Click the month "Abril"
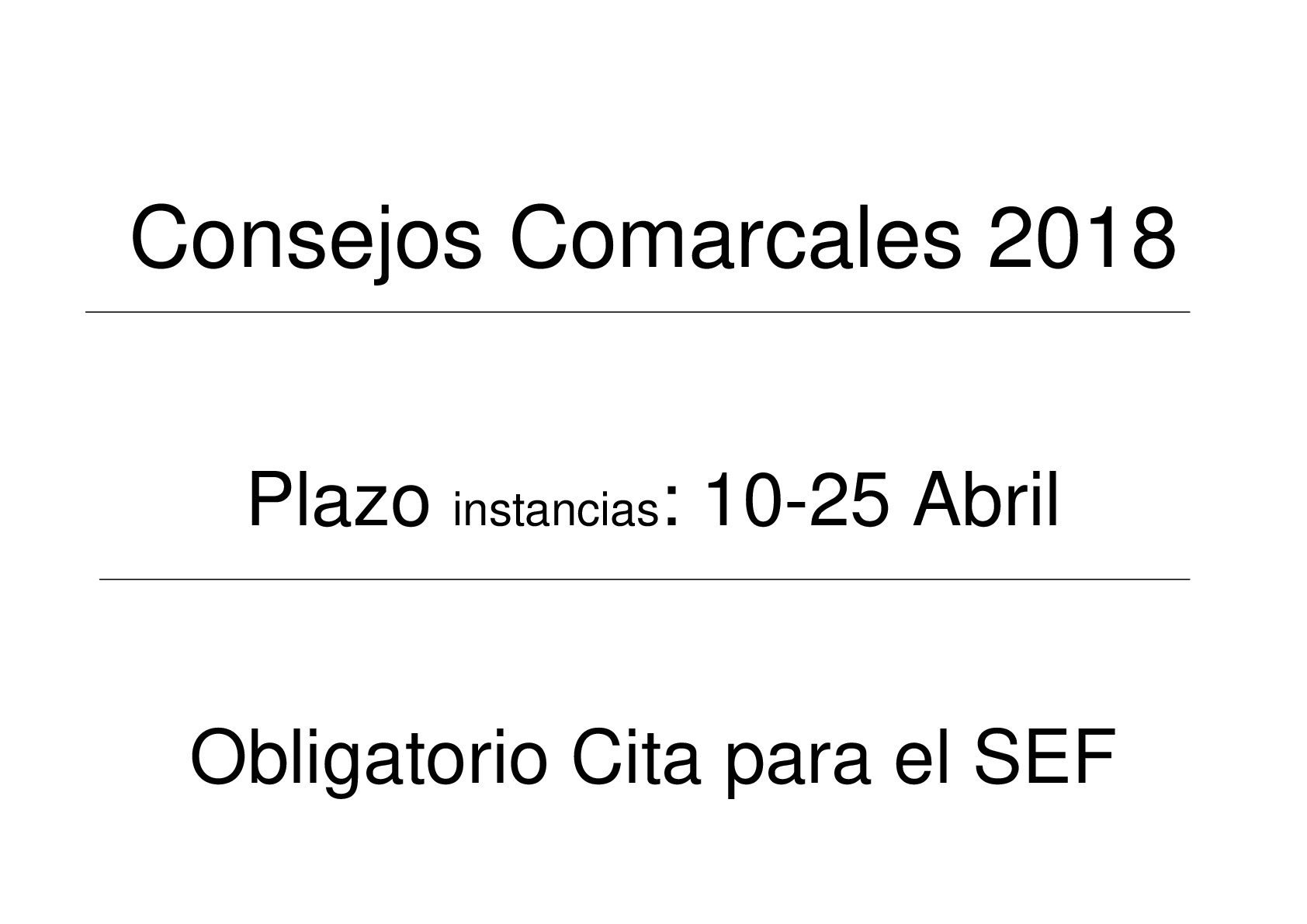Image resolution: width=1307 pixels, height=924 pixels. (985, 501)
